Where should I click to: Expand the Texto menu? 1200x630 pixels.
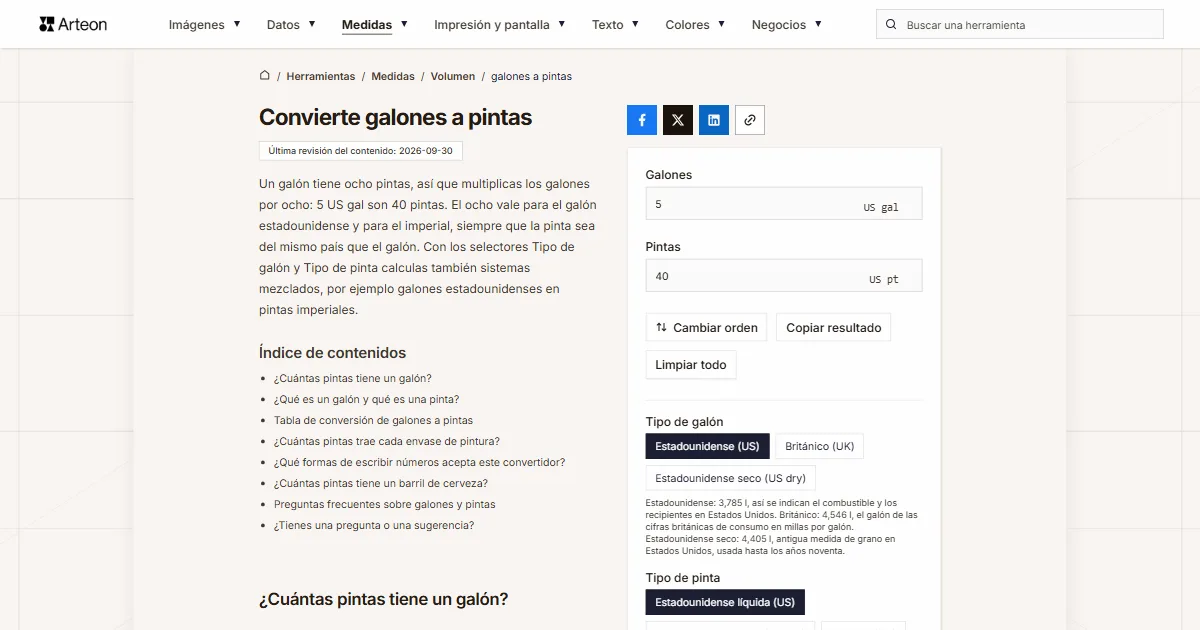616,24
